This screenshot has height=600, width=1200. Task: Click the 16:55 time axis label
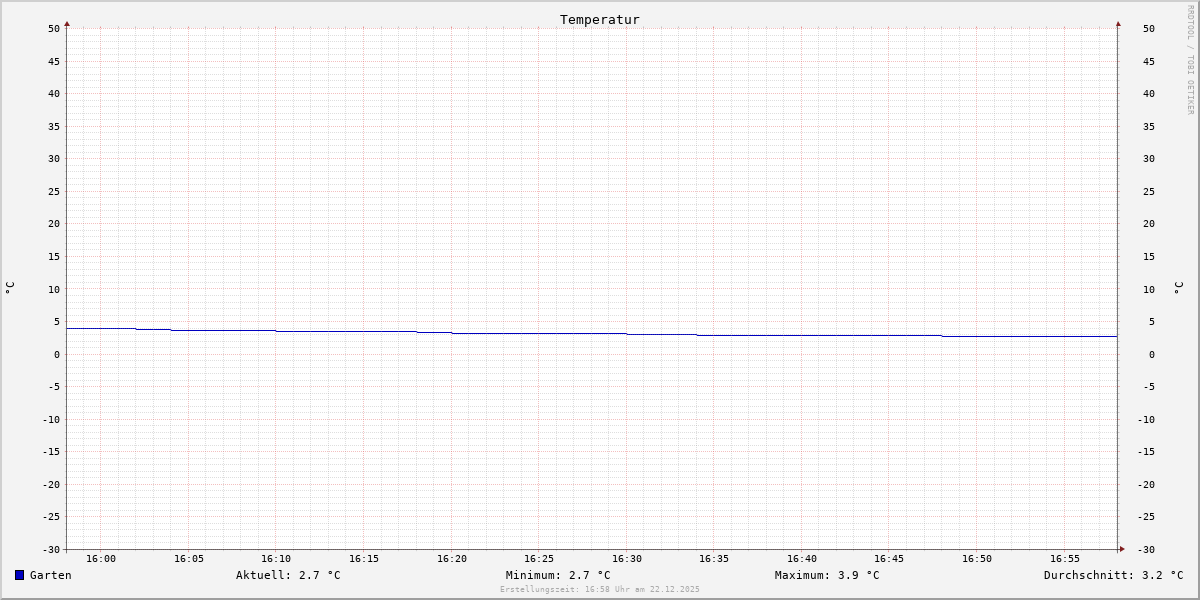(1065, 559)
